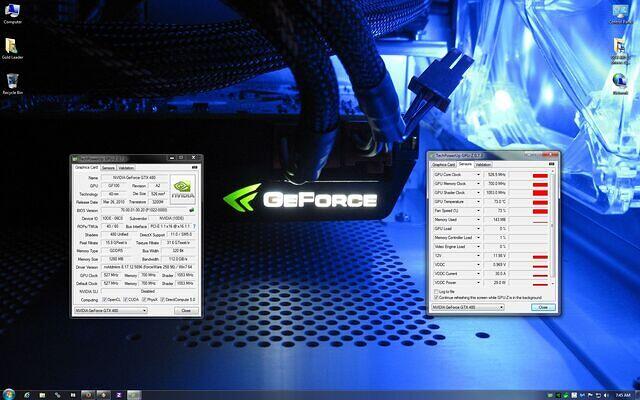Screen dimensions: 640x400
Task: Open the Computer desktop icon
Action: pyautogui.click(x=12, y=13)
